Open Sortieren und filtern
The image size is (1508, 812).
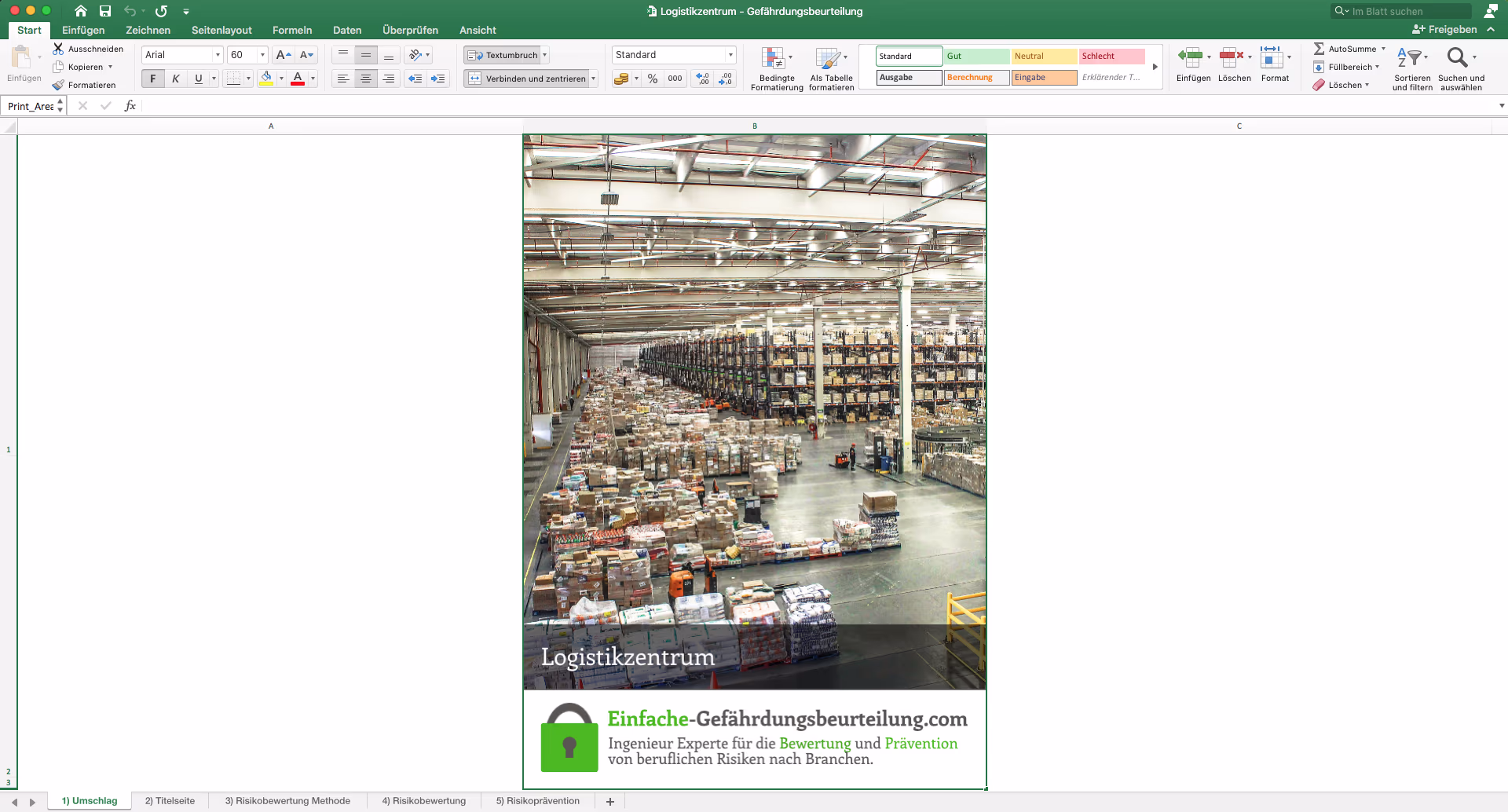click(x=1412, y=68)
